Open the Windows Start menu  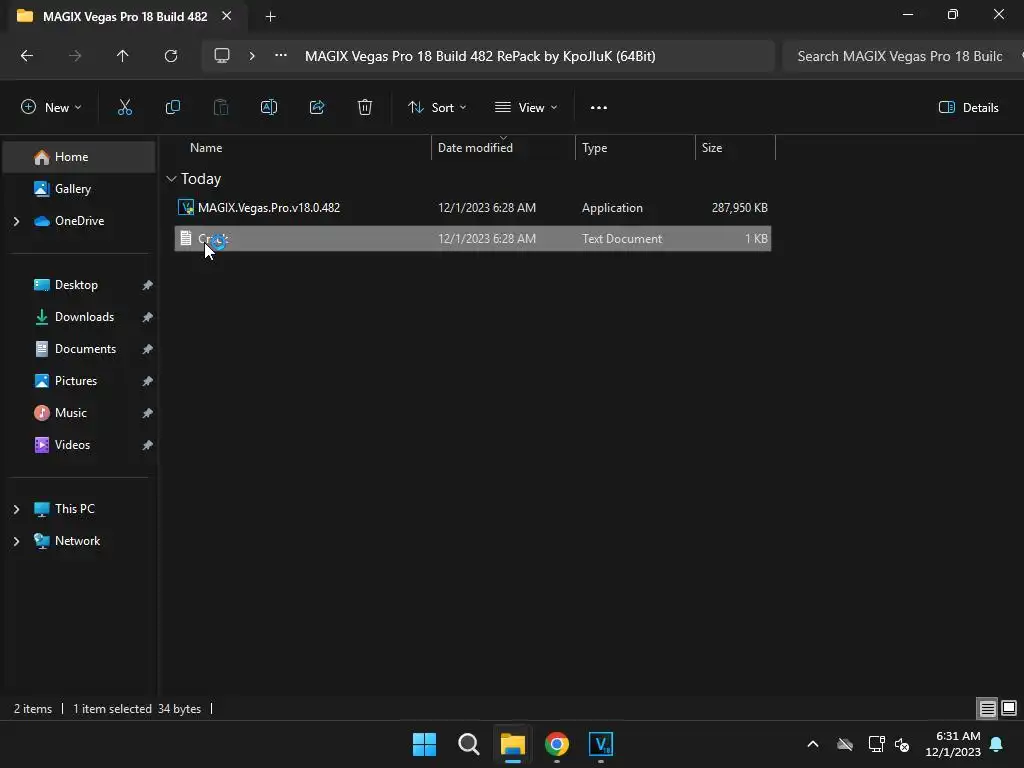(424, 744)
